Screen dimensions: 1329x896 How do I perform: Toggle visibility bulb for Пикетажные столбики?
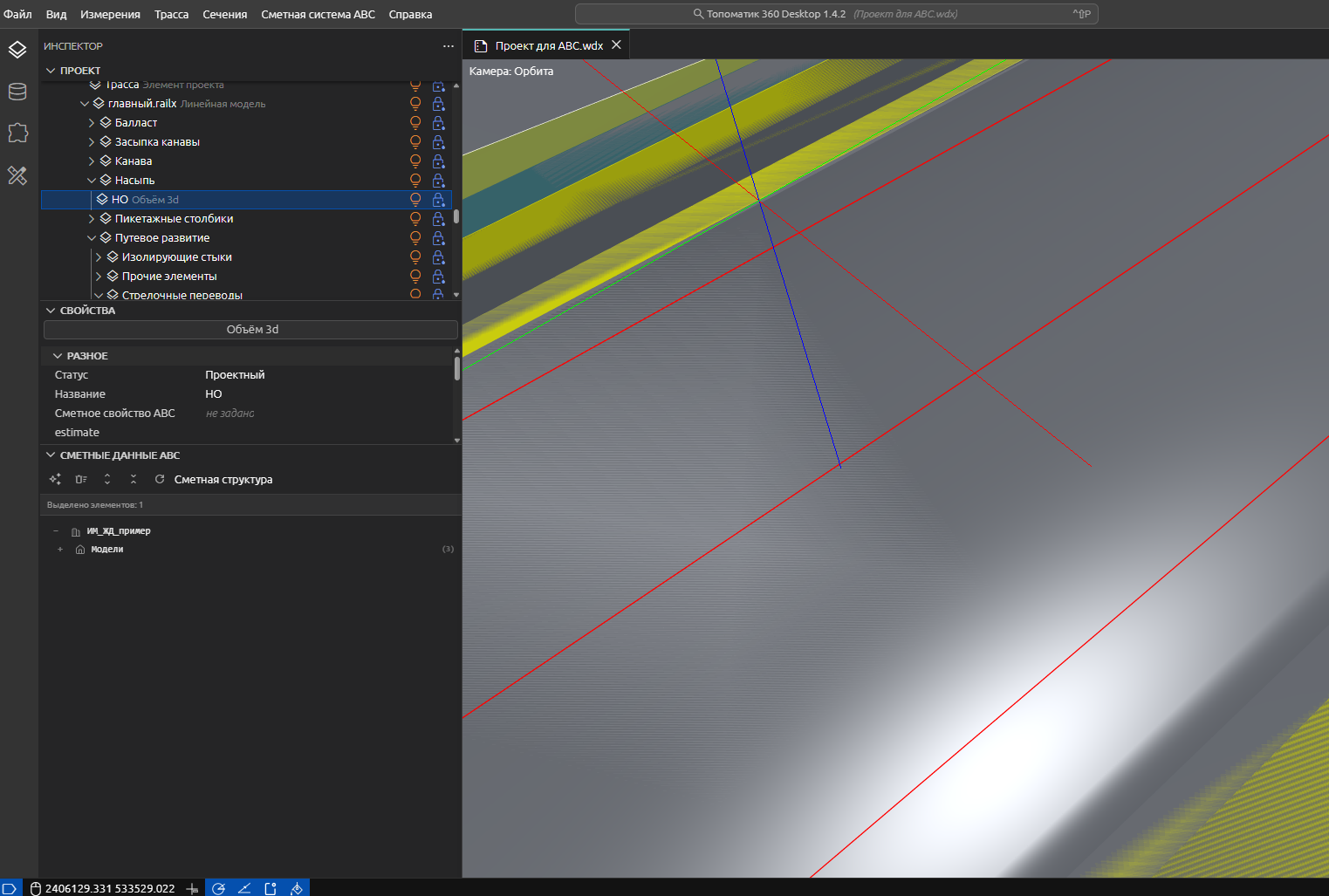pos(415,219)
